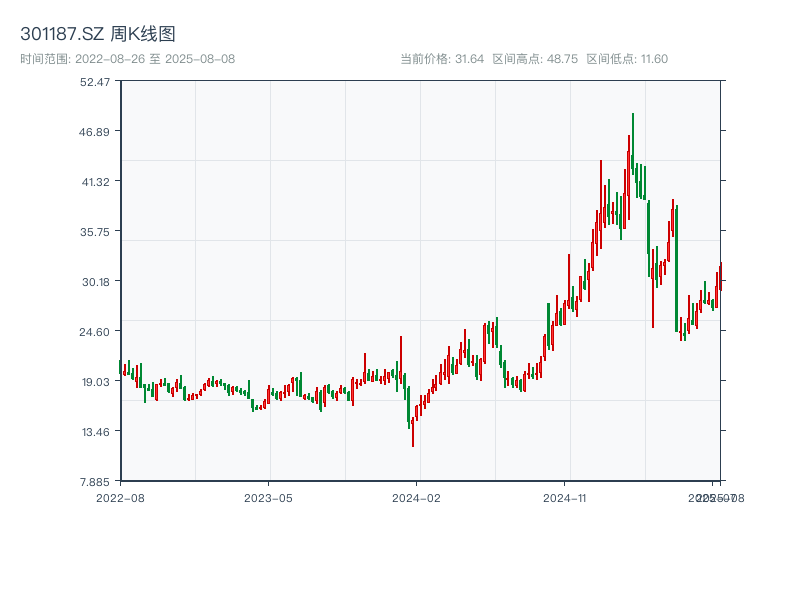Screen dimensions: 800x600
Task: Click the interval low label 区间低点: 11.60
Action: coord(627,59)
